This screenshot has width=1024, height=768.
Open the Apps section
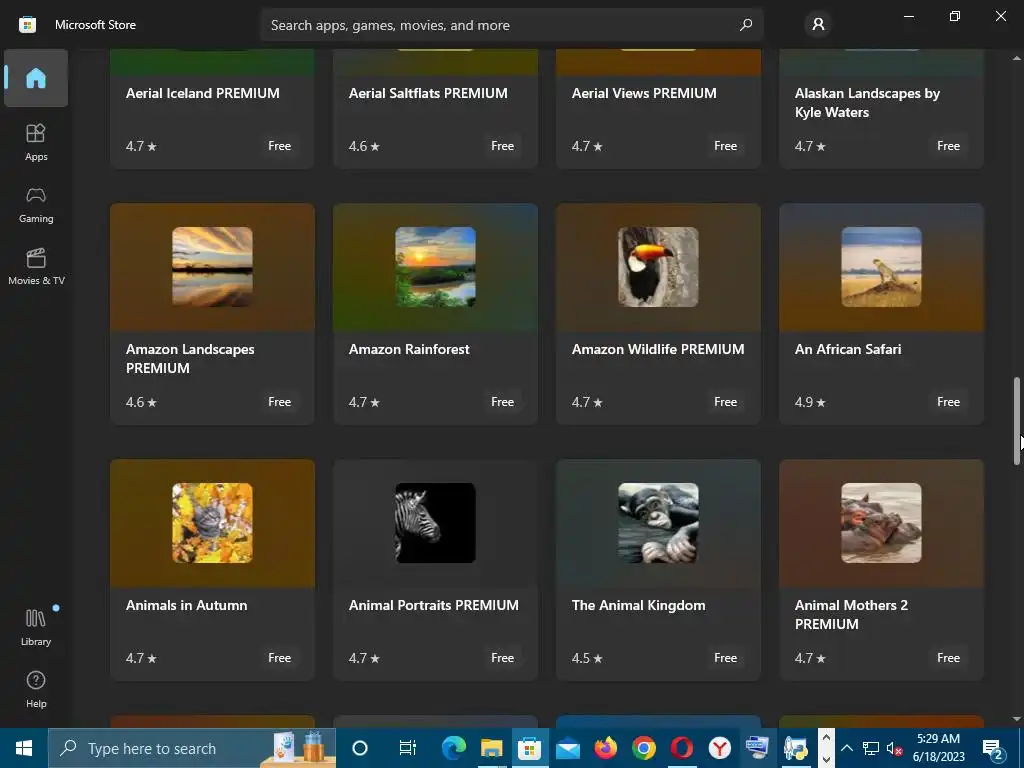36,142
